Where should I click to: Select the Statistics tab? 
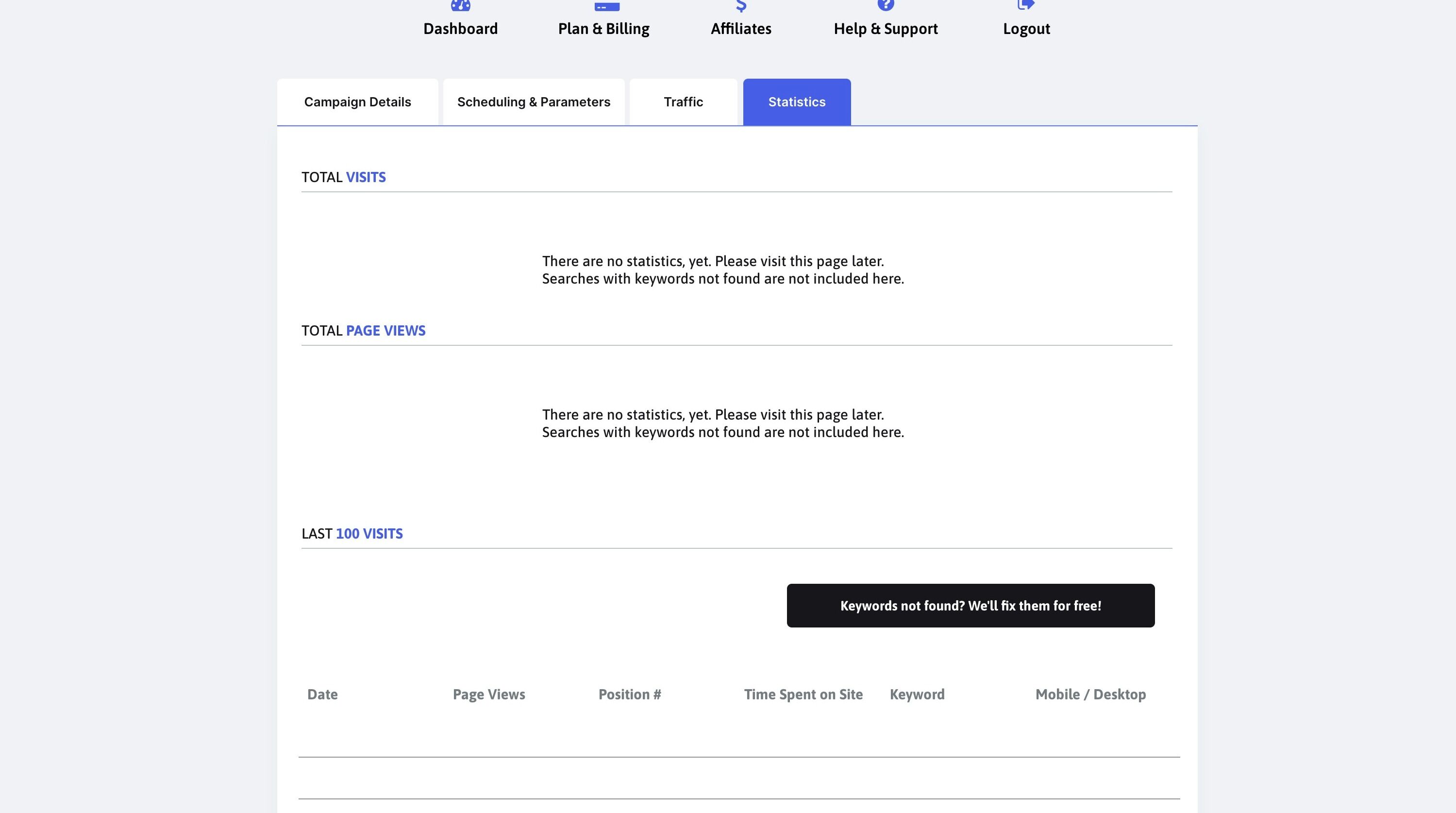[797, 102]
